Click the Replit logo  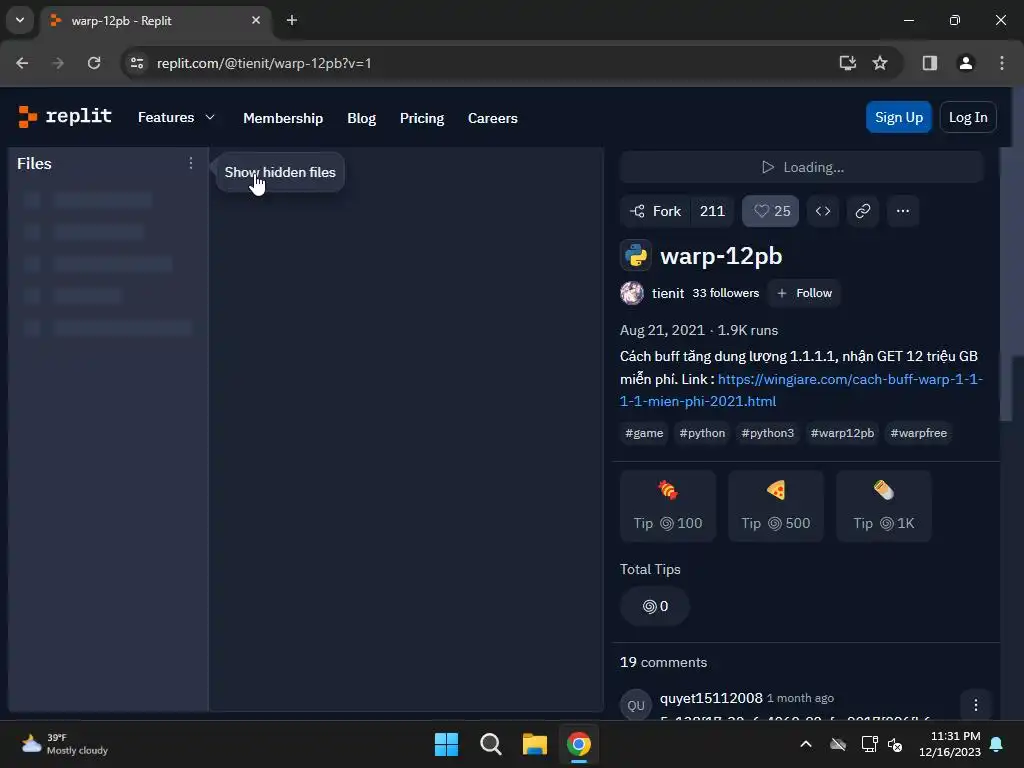click(x=65, y=117)
